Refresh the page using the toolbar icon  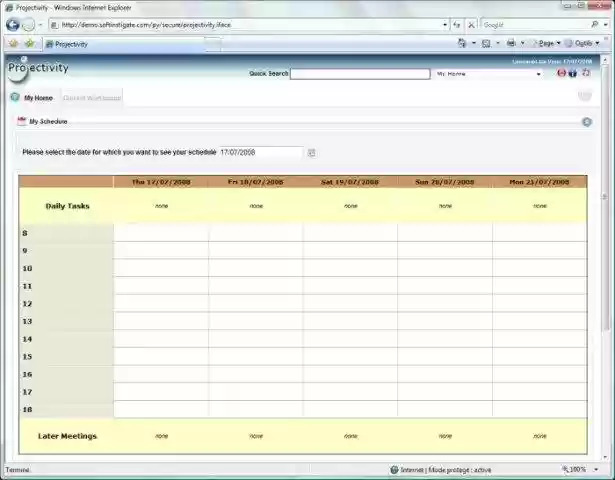[457, 25]
